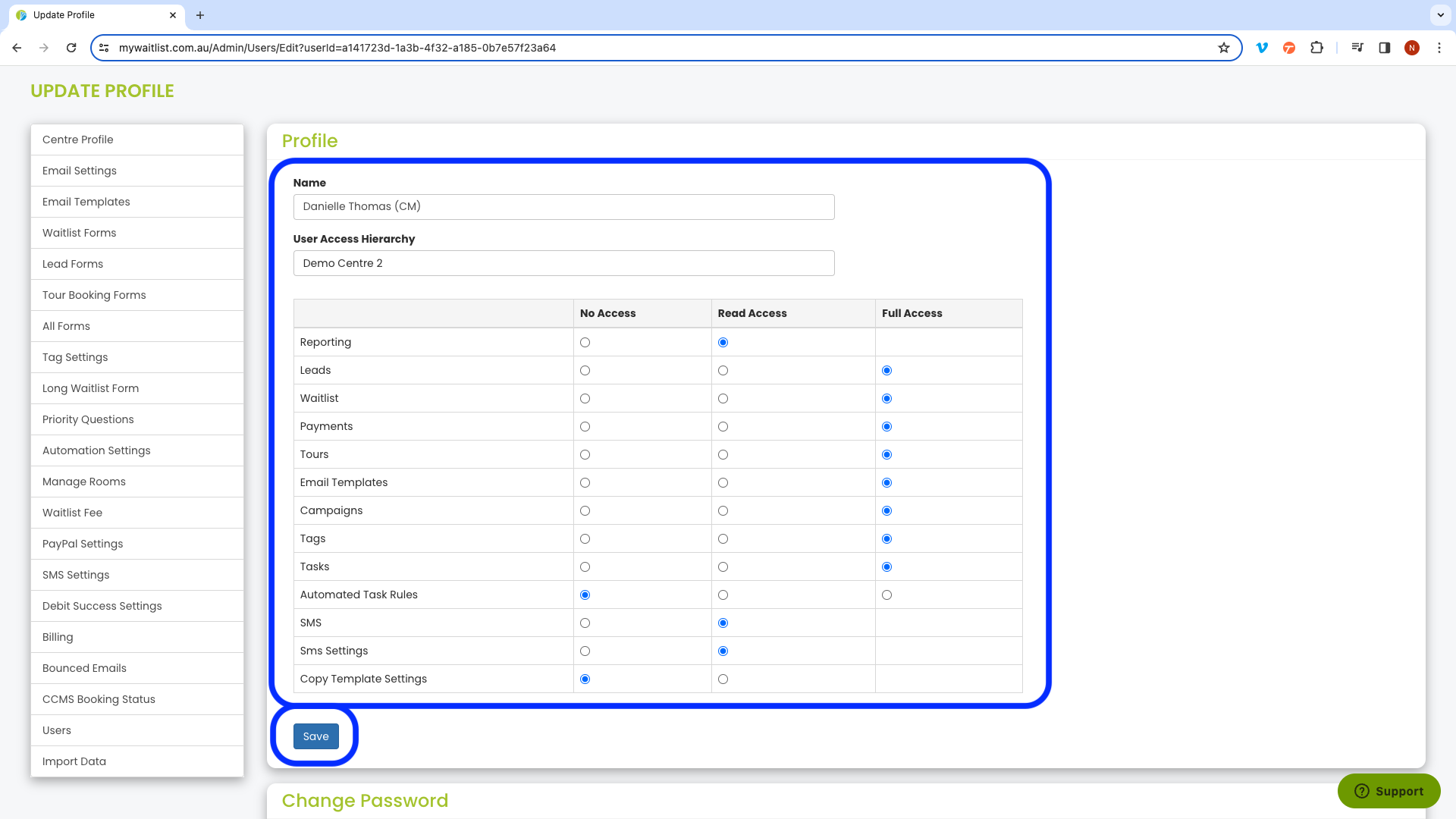Screen dimensions: 1456x819
Task: Select No Access for SMS
Action: click(x=585, y=623)
